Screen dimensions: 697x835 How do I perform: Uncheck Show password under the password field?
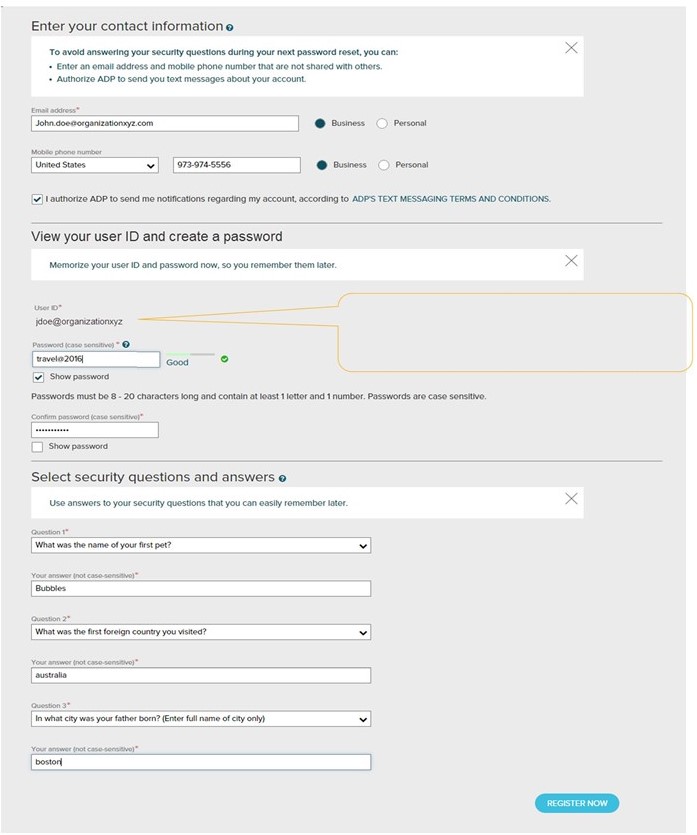tap(38, 377)
